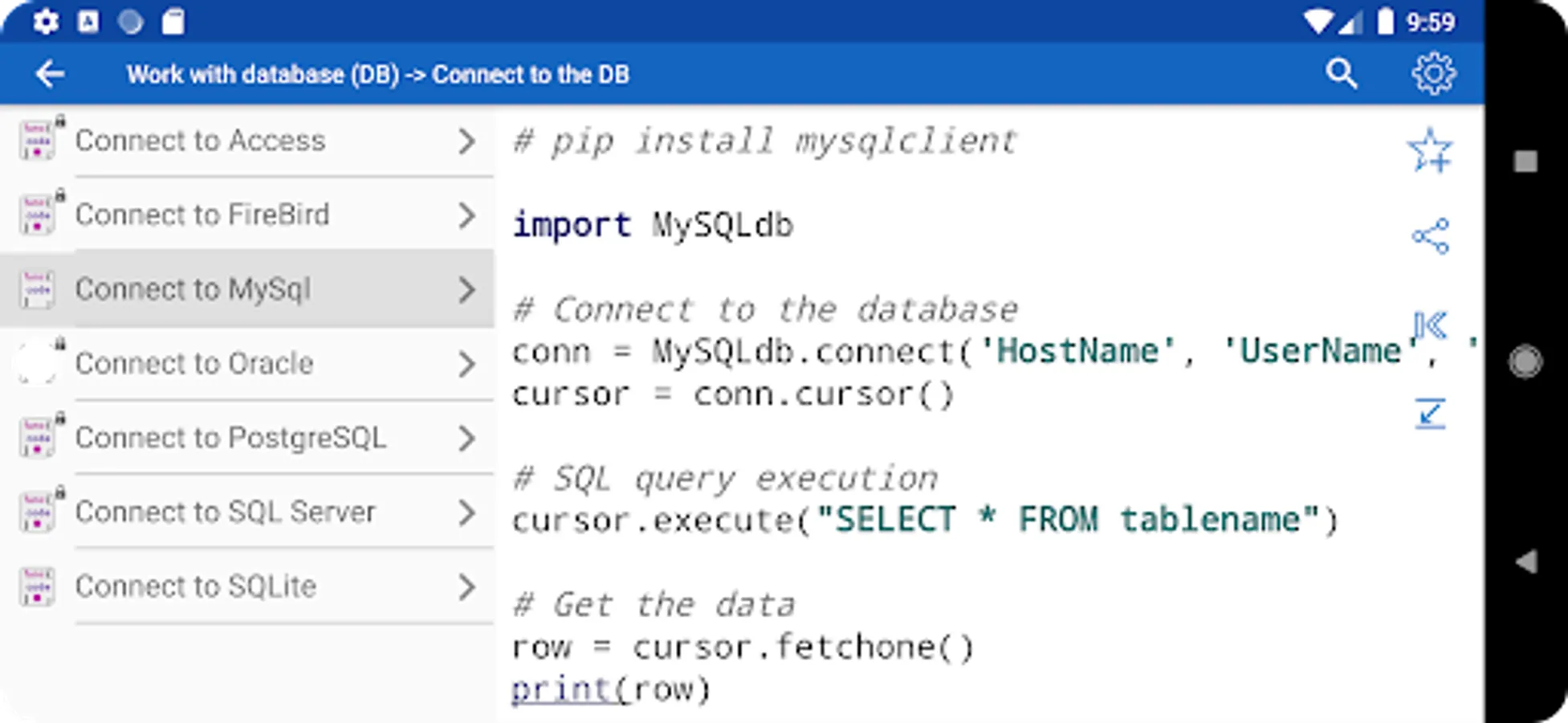Image resolution: width=1568 pixels, height=723 pixels.
Task: Tap the back arrow in header
Action: pyautogui.click(x=50, y=75)
